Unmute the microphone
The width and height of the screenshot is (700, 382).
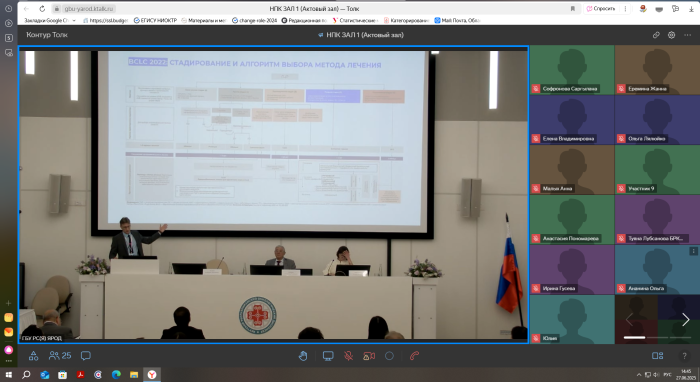(349, 356)
